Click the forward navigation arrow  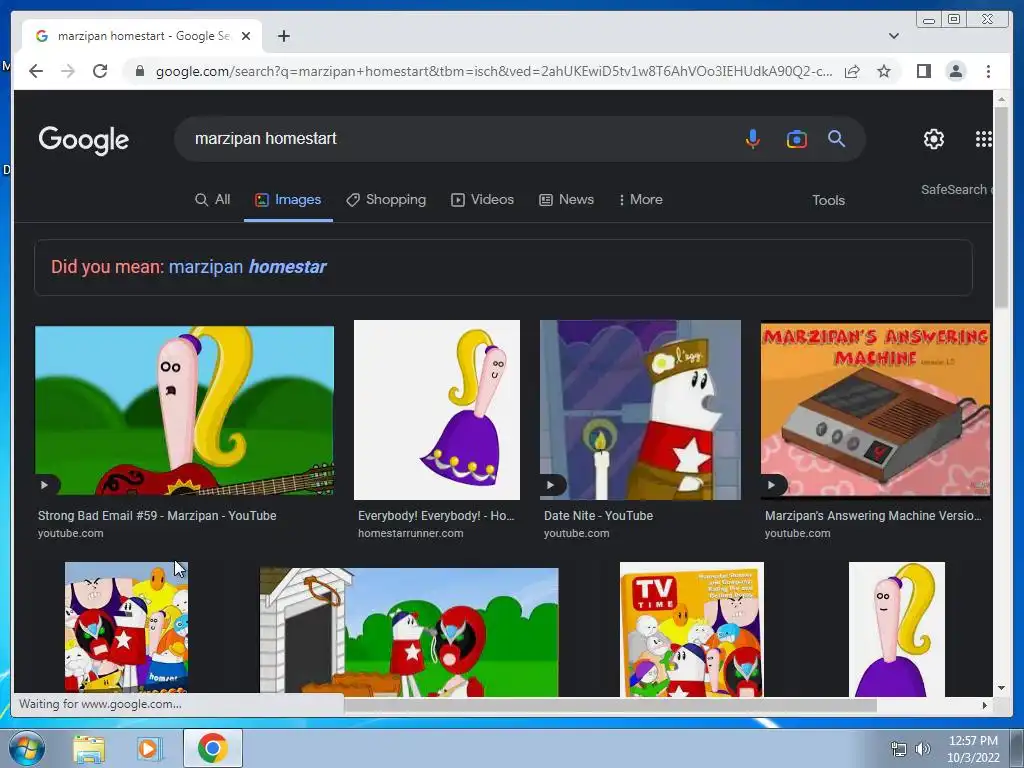[x=68, y=71]
